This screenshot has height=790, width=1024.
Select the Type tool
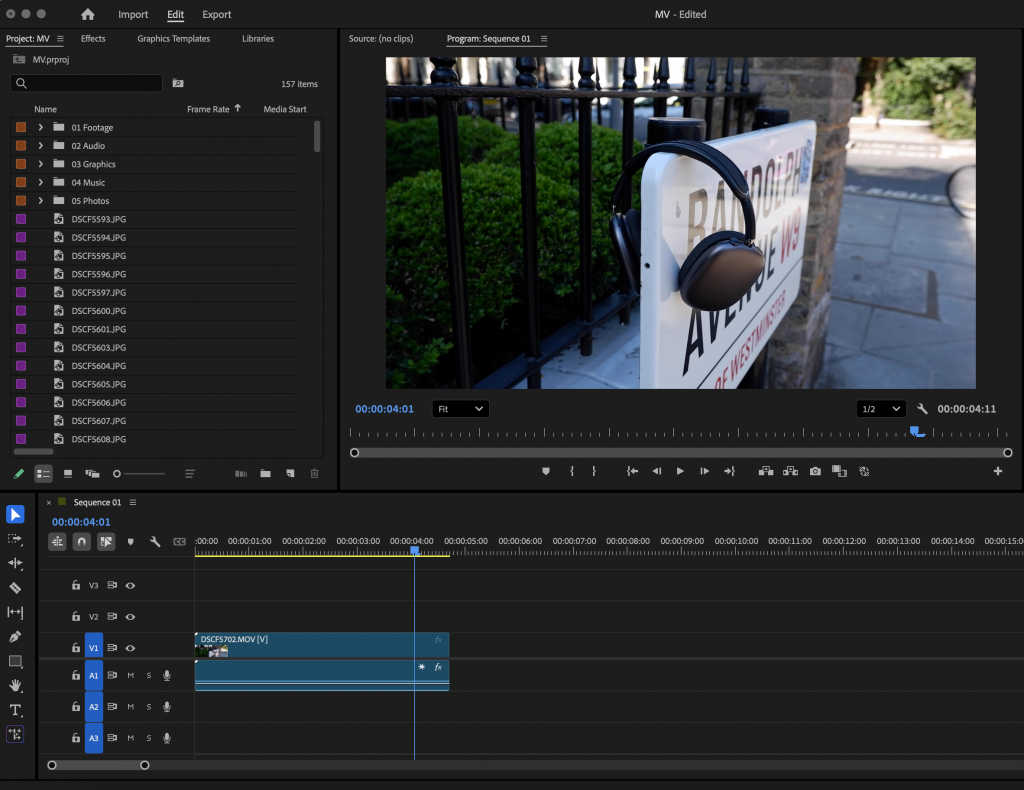coord(15,710)
